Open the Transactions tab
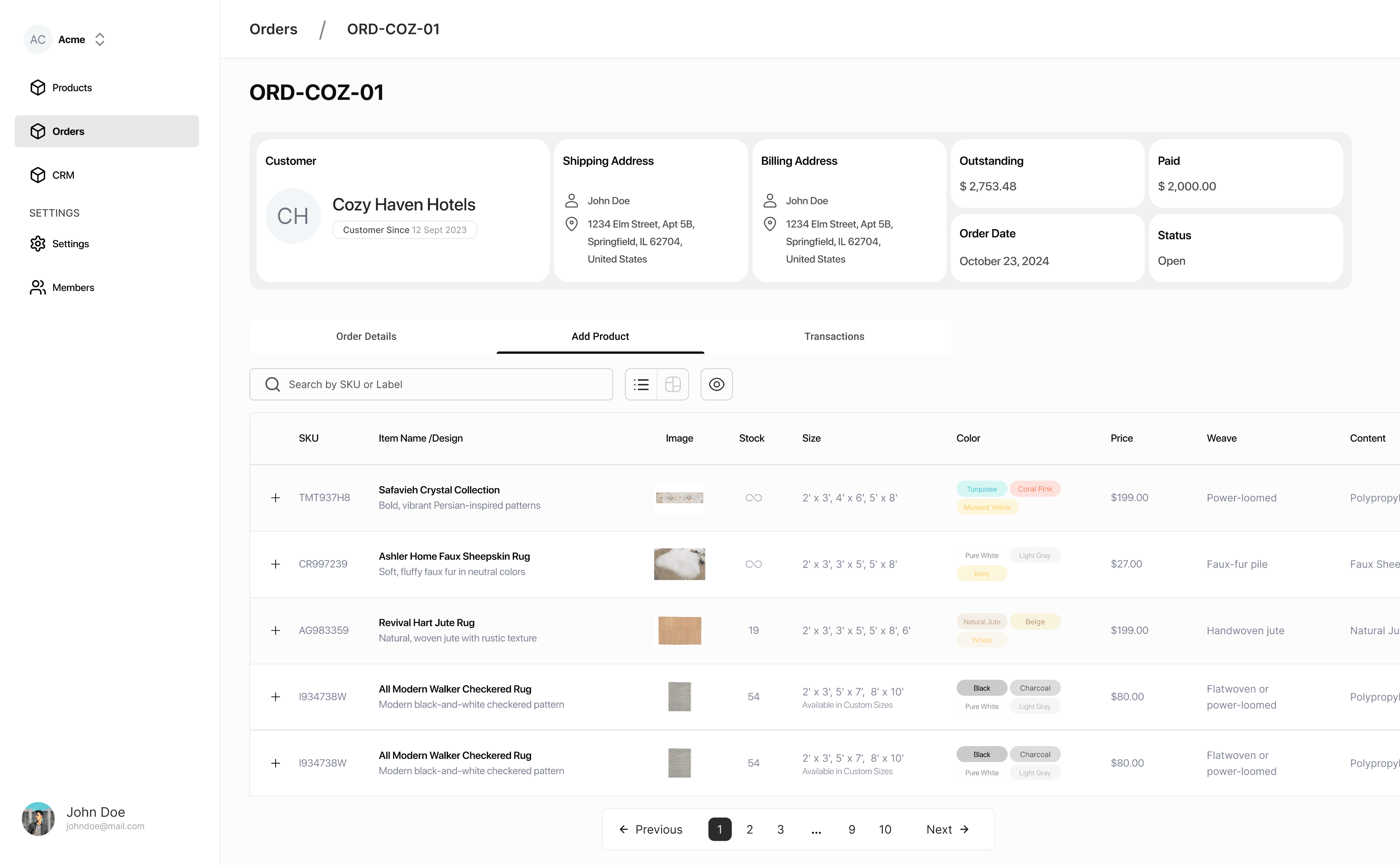1400x865 pixels. 834,336
